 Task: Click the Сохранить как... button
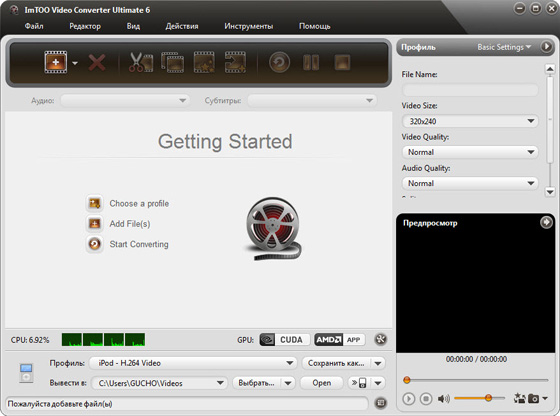tap(336, 363)
